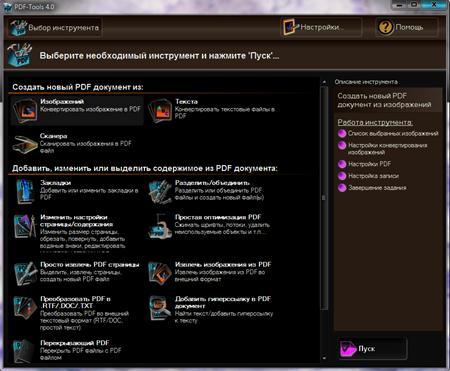Click pink bullet beside Завершение задания
Screen dimensions: 450x371
342,188
